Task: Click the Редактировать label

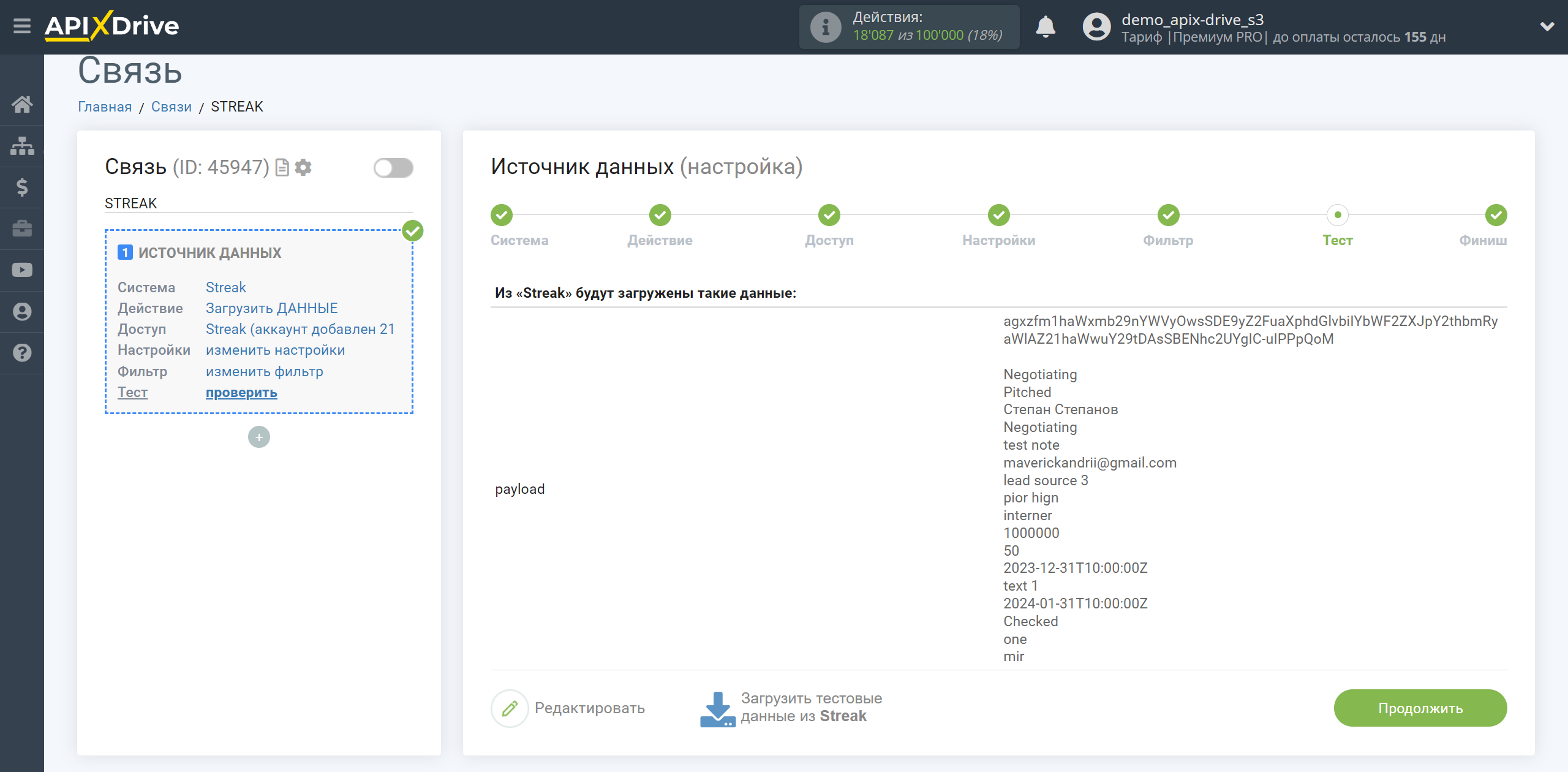Action: pos(589,708)
